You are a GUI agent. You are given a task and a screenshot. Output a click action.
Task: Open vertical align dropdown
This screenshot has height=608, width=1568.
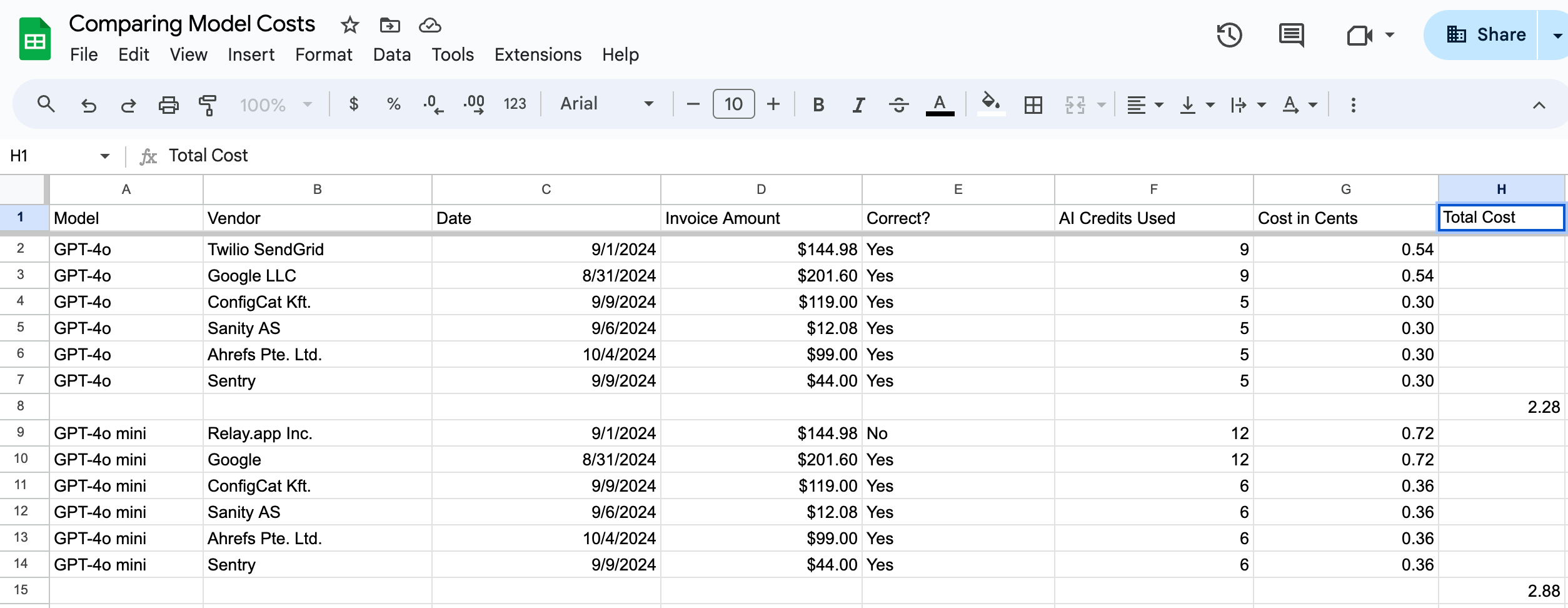1196,104
